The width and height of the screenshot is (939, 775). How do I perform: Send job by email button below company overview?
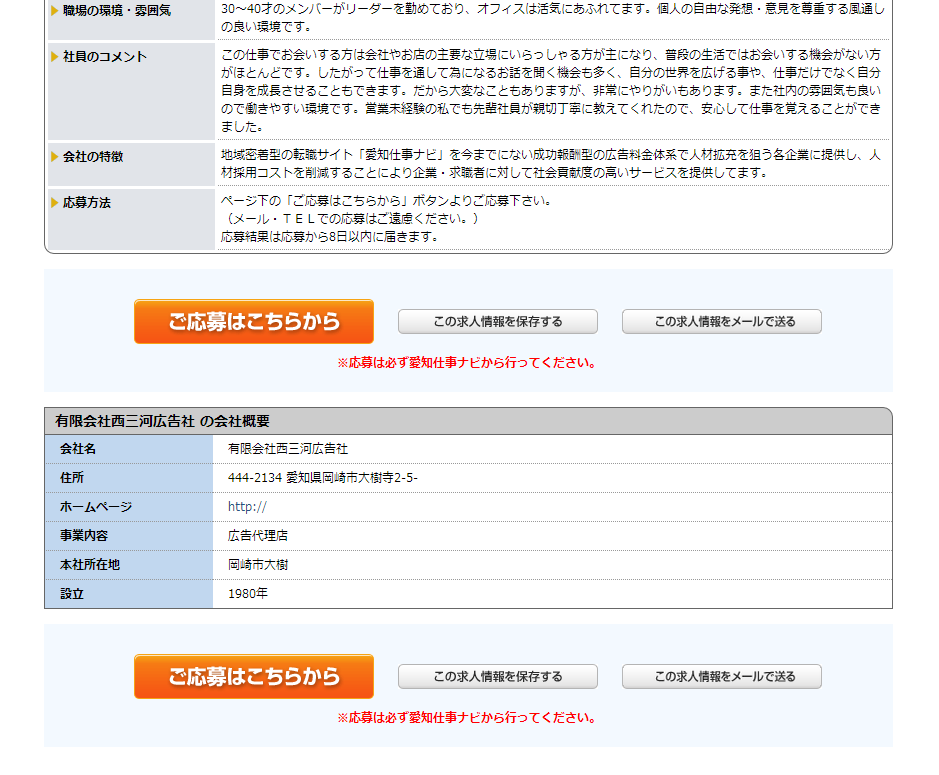coord(721,677)
